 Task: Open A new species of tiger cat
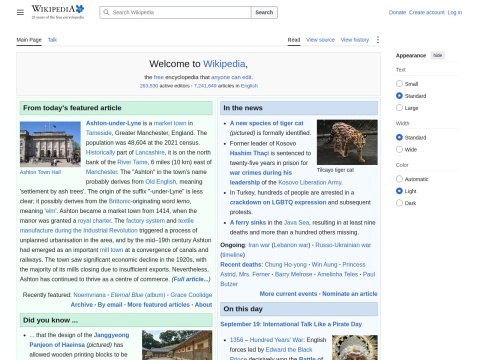(267, 123)
